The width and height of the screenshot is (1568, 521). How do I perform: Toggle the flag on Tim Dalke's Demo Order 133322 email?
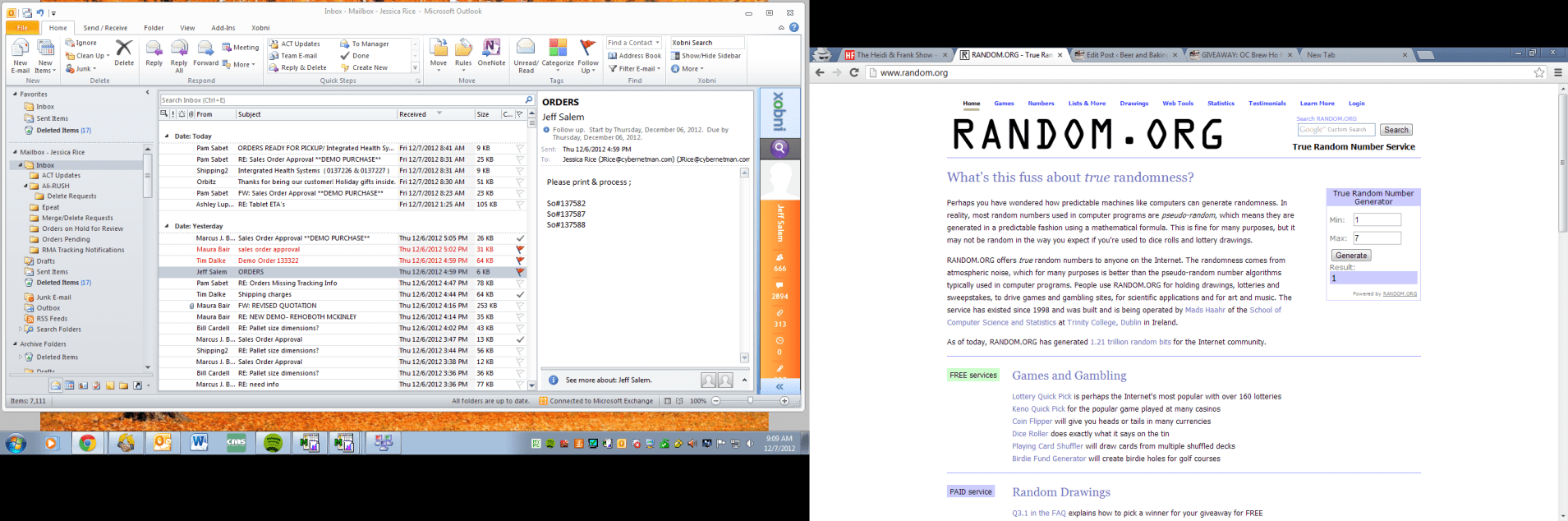tap(519, 260)
